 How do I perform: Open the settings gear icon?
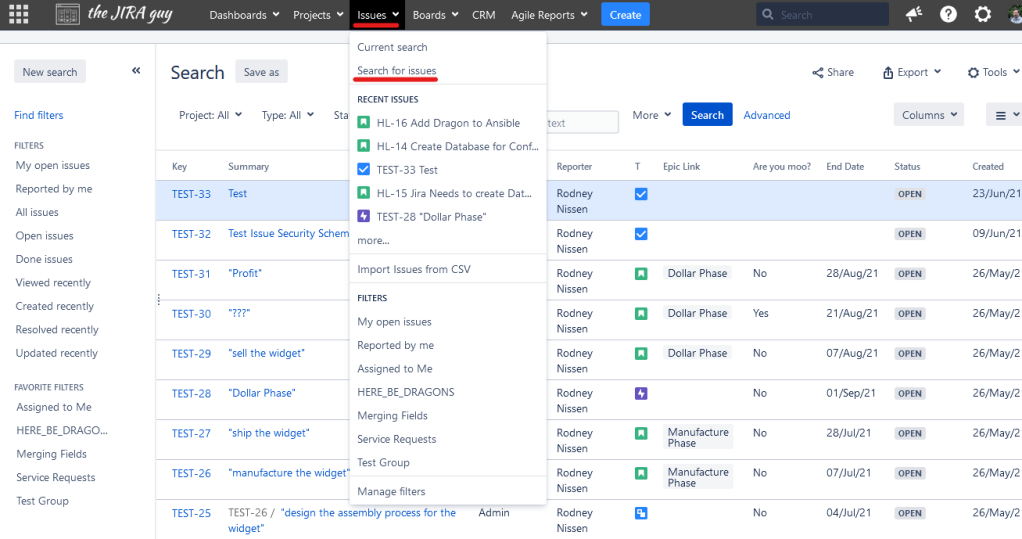coord(983,15)
